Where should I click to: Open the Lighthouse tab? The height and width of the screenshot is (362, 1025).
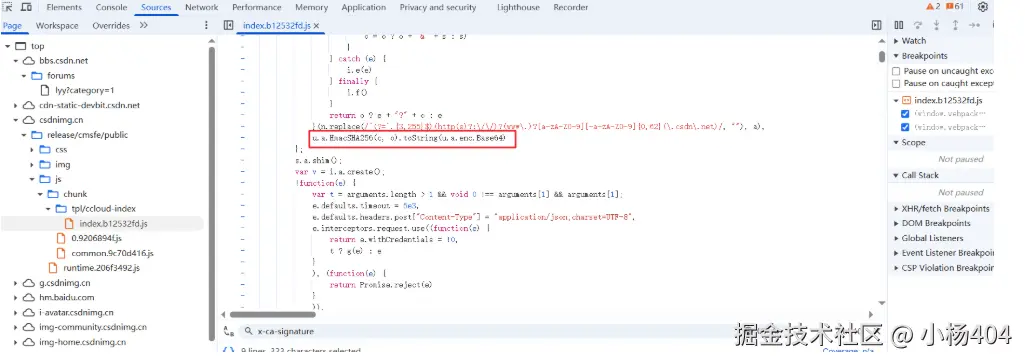(x=518, y=7)
